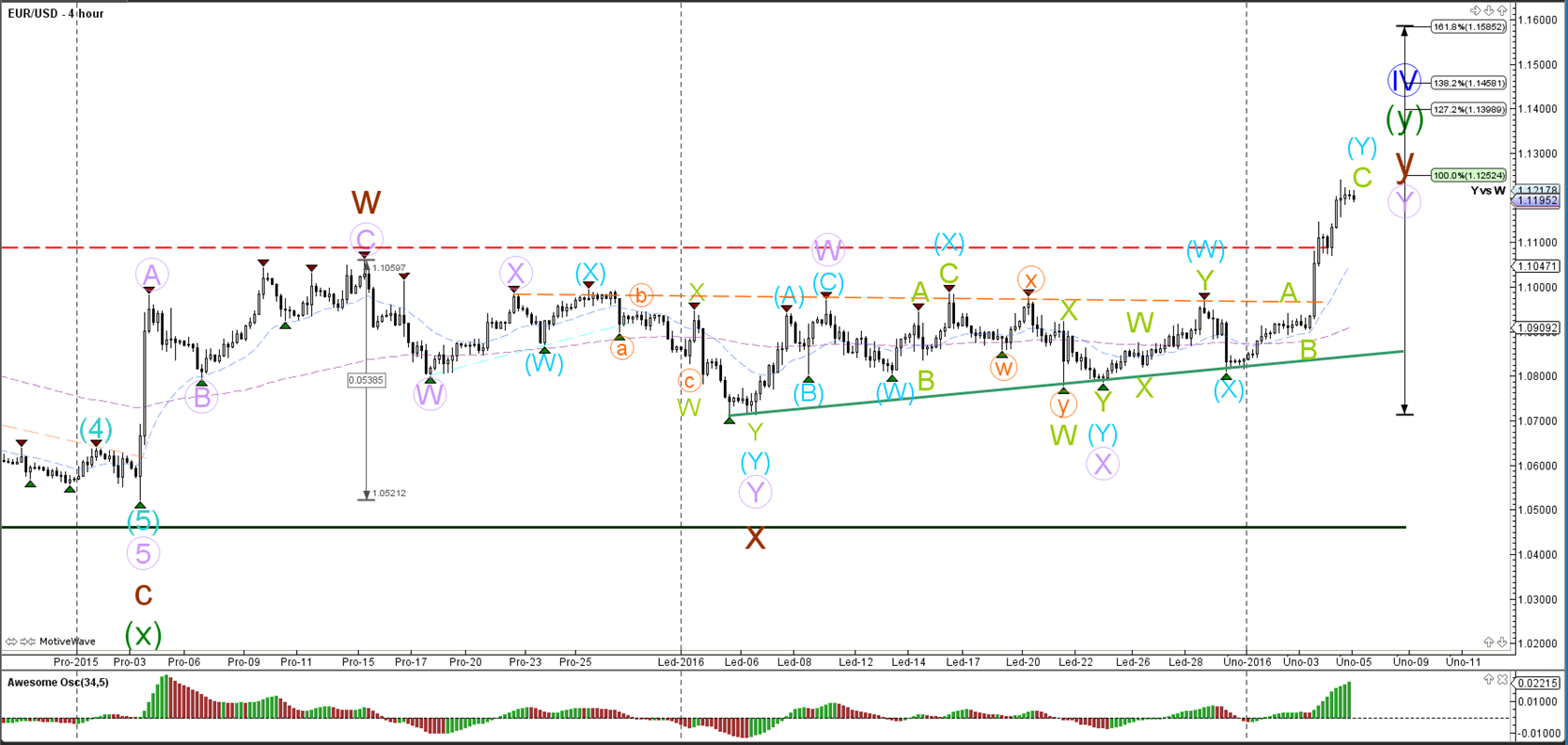This screenshot has width=1568, height=745.
Task: Select the purple circled C wave label
Action: point(366,240)
